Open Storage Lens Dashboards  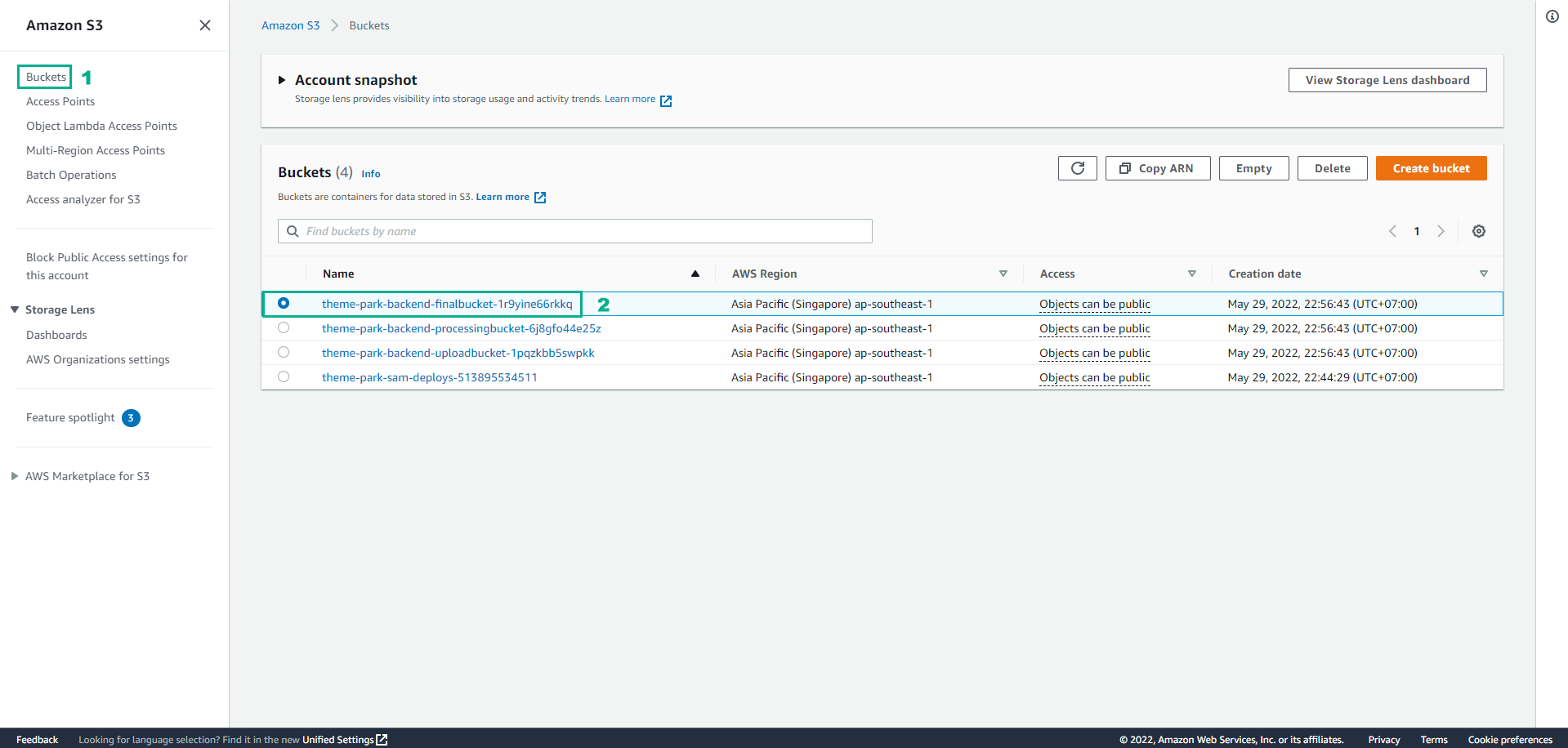pyautogui.click(x=56, y=335)
